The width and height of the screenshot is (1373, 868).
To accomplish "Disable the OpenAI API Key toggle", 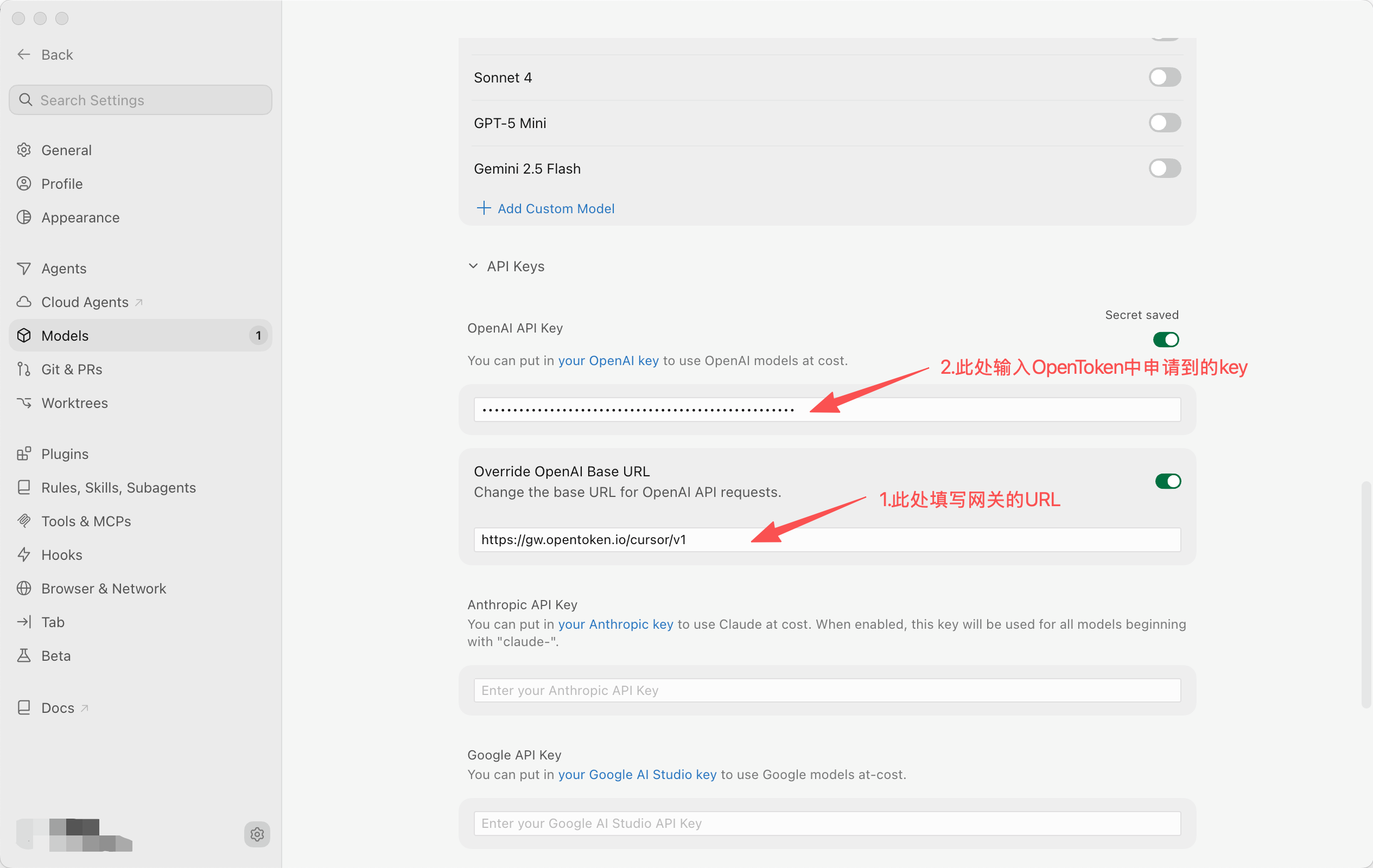I will [x=1166, y=340].
